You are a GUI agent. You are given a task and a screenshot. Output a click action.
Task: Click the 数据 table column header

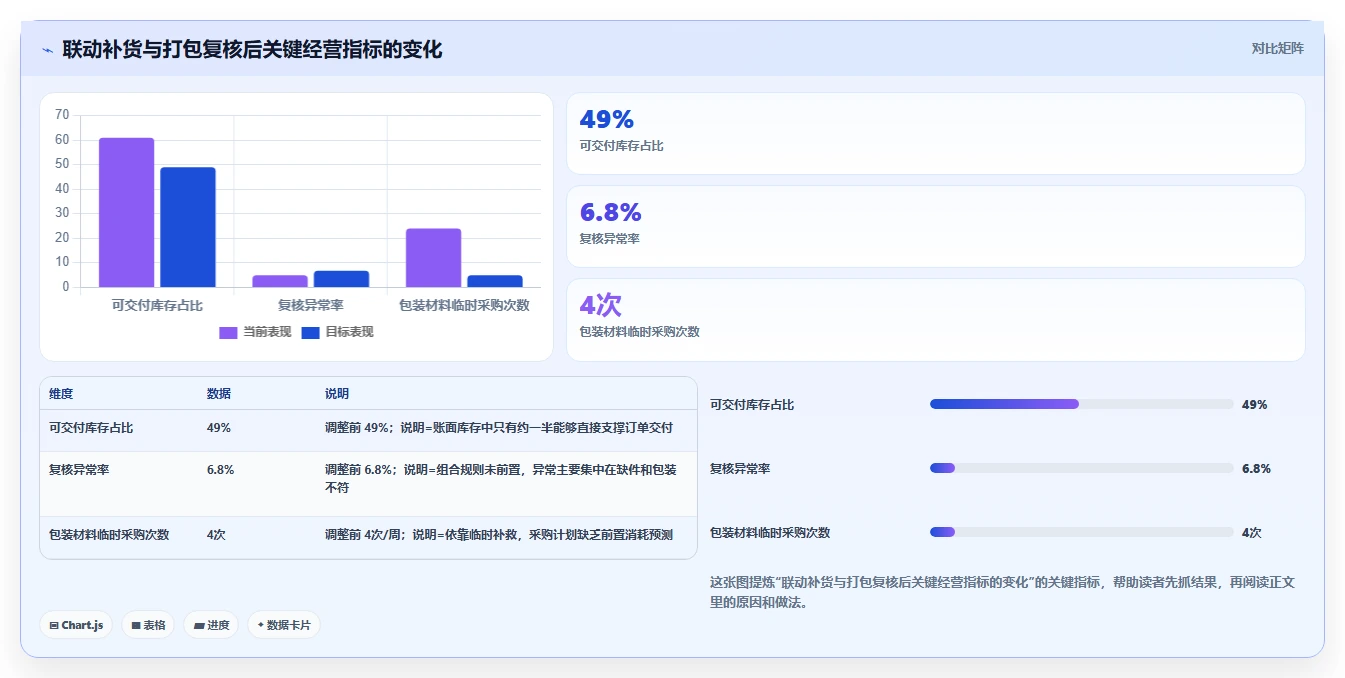click(x=219, y=394)
